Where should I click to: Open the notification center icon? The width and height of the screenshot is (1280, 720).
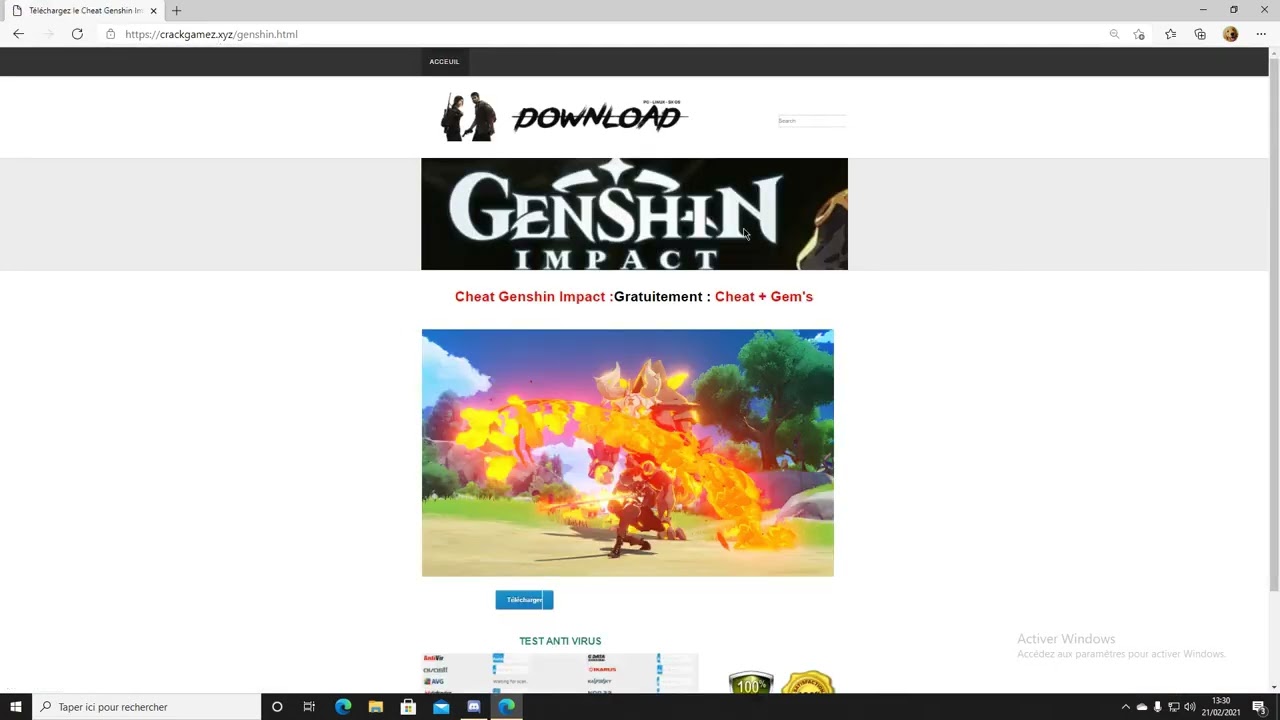tap(1259, 707)
